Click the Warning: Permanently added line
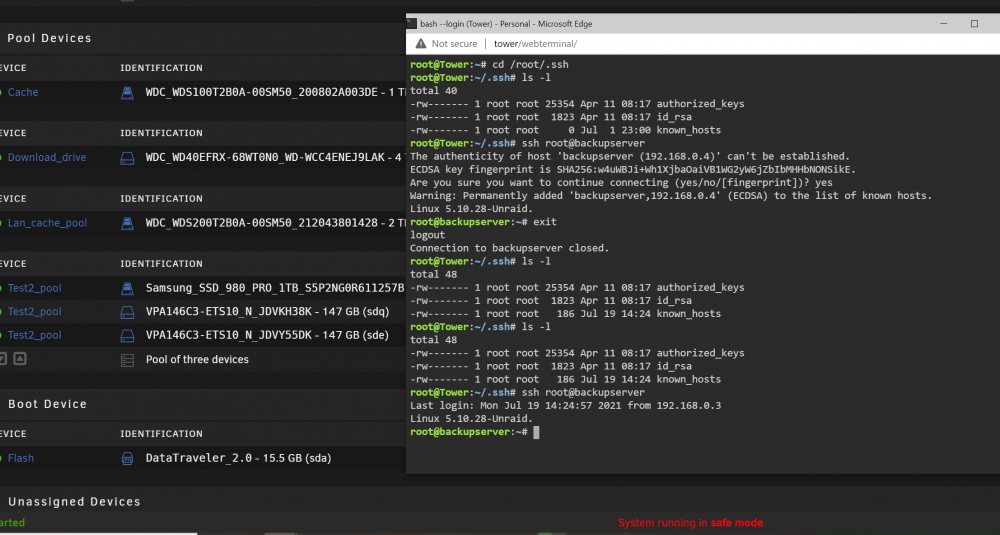1000x535 pixels. point(671,196)
